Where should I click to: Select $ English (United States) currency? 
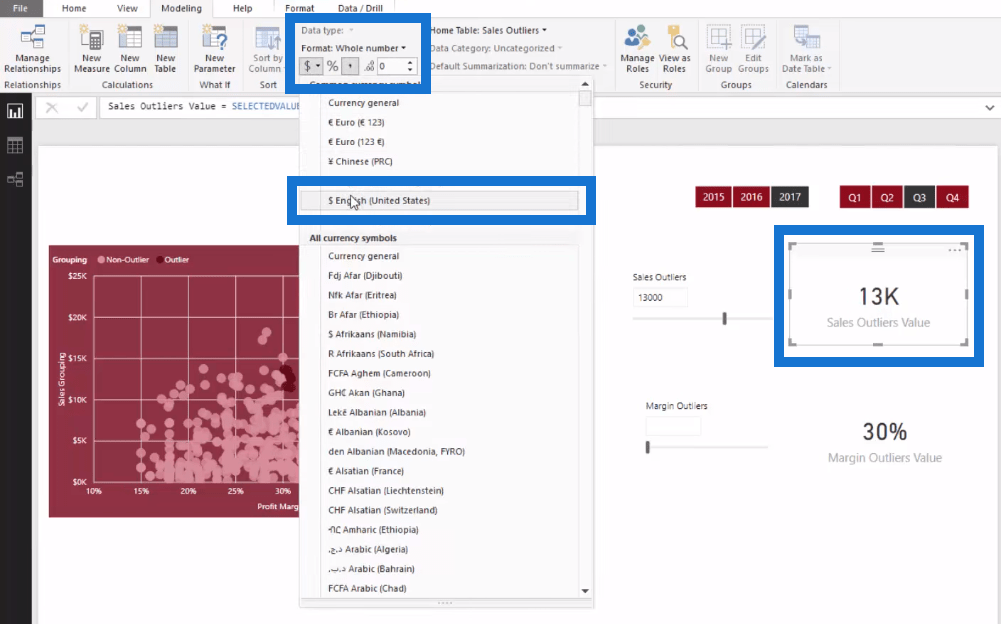[439, 201]
